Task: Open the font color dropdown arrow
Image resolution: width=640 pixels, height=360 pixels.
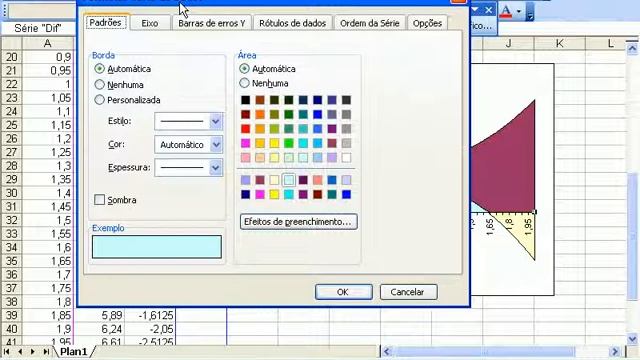Action: tap(519, 11)
